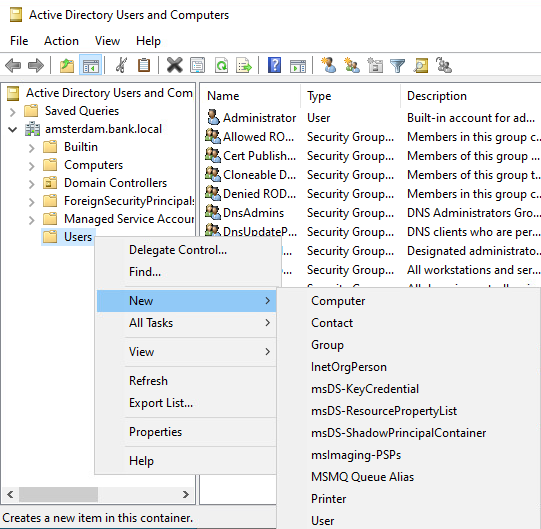Choose Export List from context menu
The height and width of the screenshot is (529, 541).
[187, 403]
